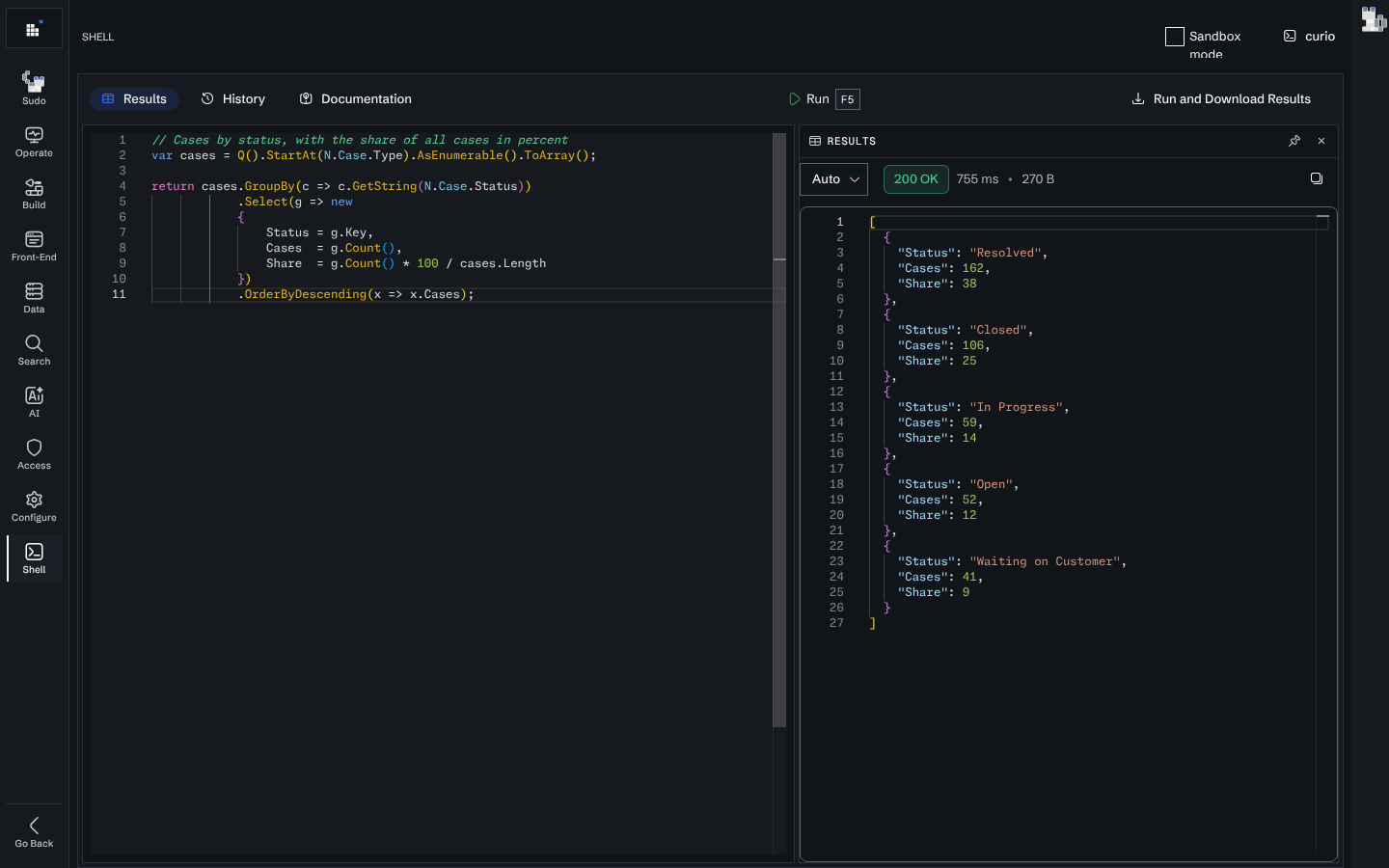Click the "Waiting on Customer" value in results
The width and height of the screenshot is (1389, 868).
coord(1045,561)
